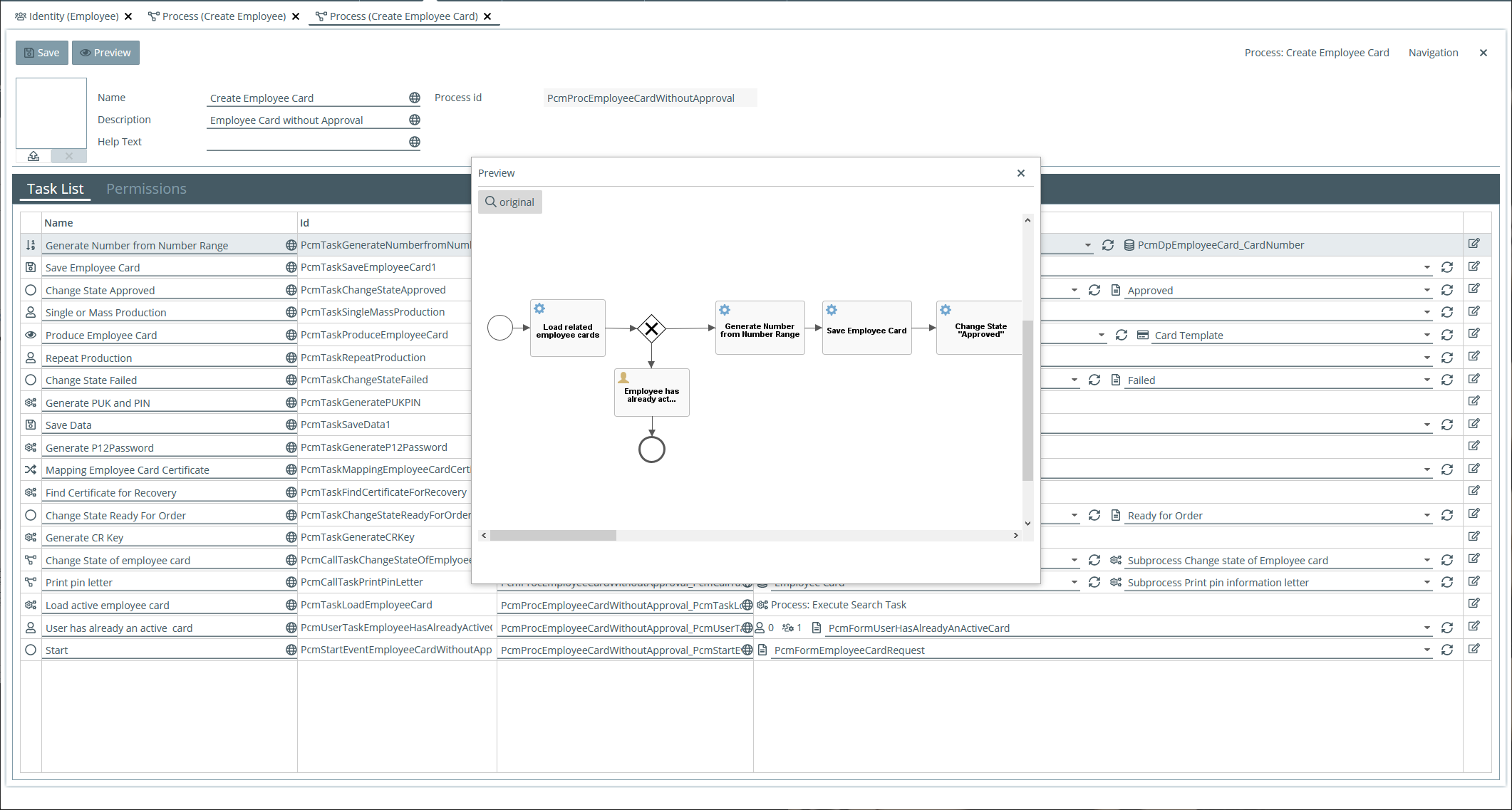Toggle the eye icon on Produce Employee Card
1512x810 pixels.
point(30,335)
